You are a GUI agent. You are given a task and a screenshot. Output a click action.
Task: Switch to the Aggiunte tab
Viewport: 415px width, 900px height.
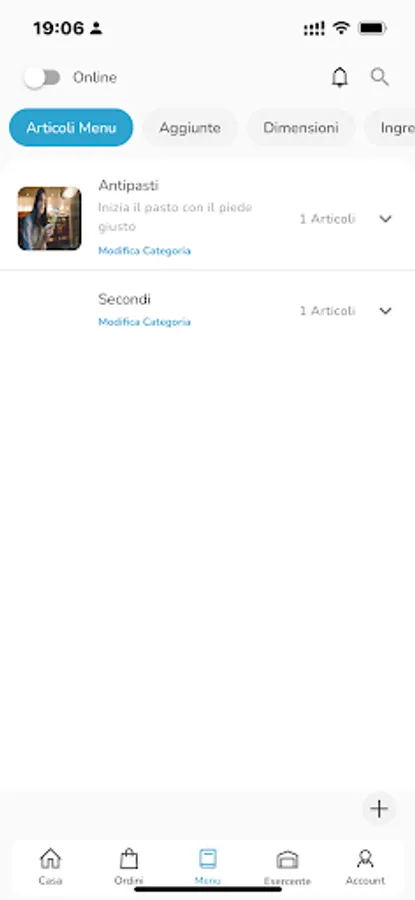point(190,127)
